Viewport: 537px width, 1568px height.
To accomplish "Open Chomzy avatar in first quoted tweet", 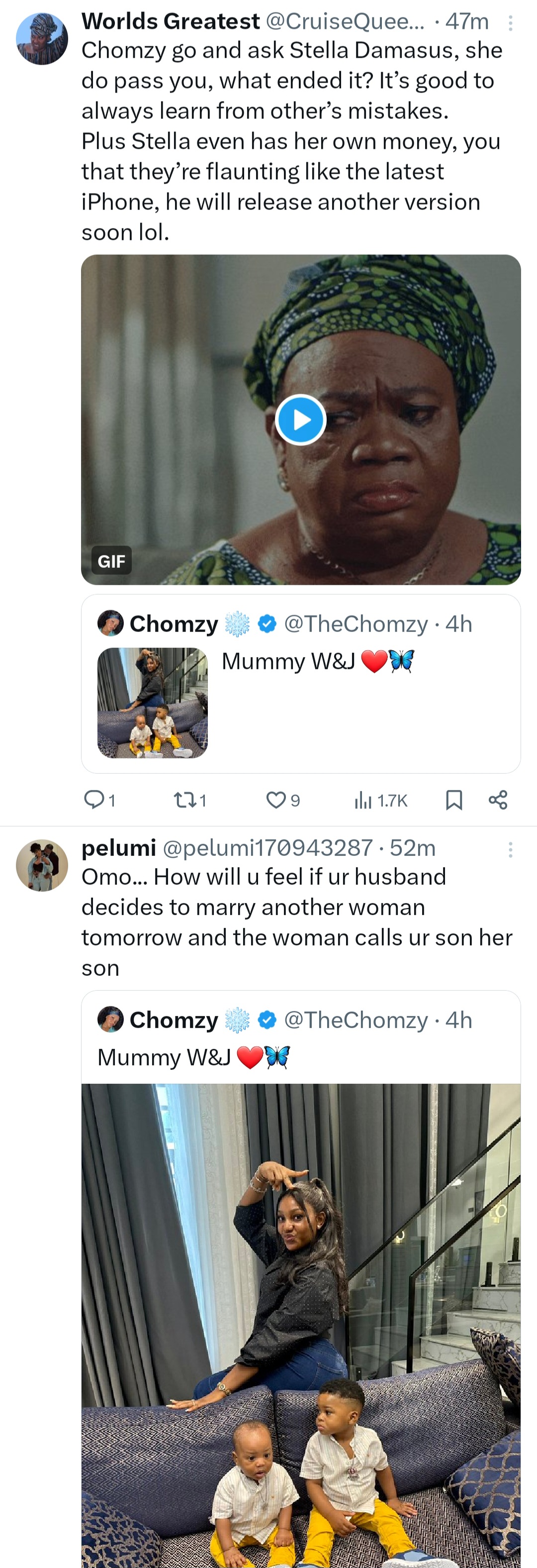I will click(110, 624).
